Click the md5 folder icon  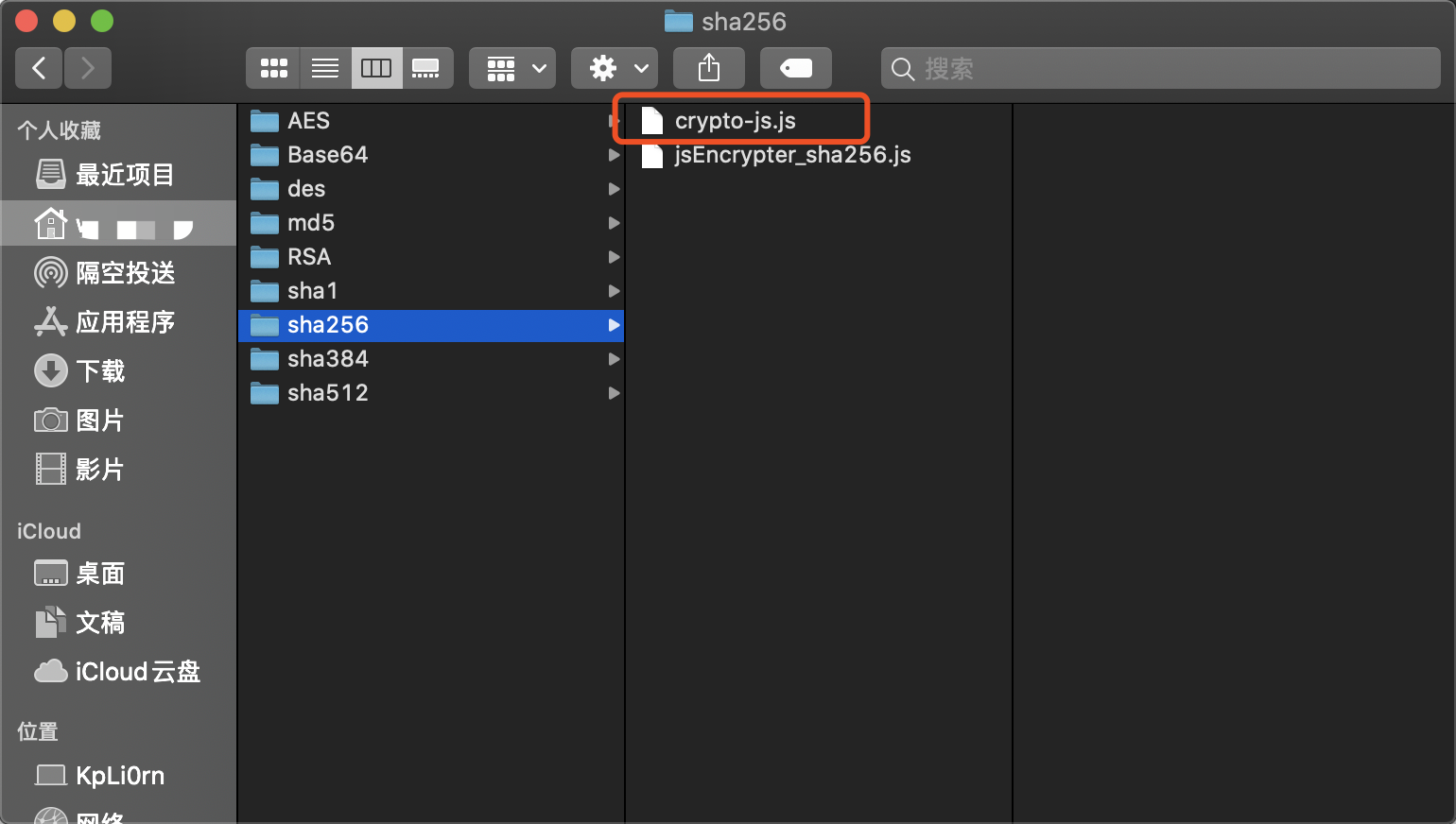pos(265,223)
